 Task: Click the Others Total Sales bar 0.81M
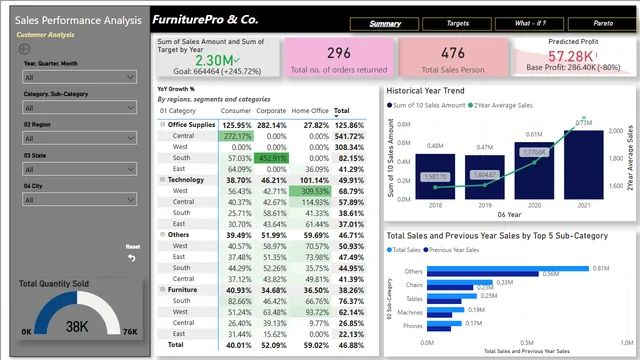[508, 269]
